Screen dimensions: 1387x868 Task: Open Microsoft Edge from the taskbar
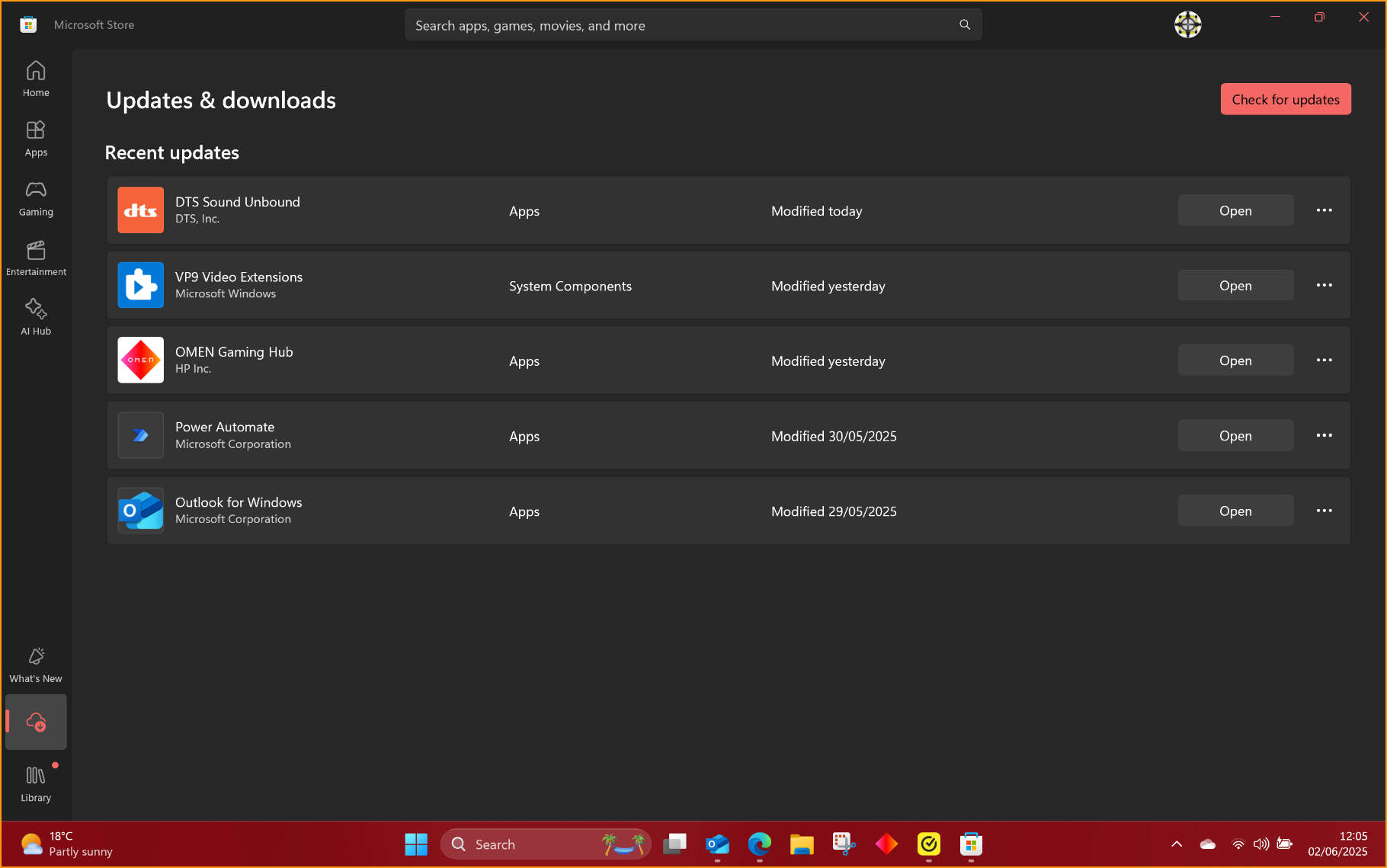click(759, 844)
